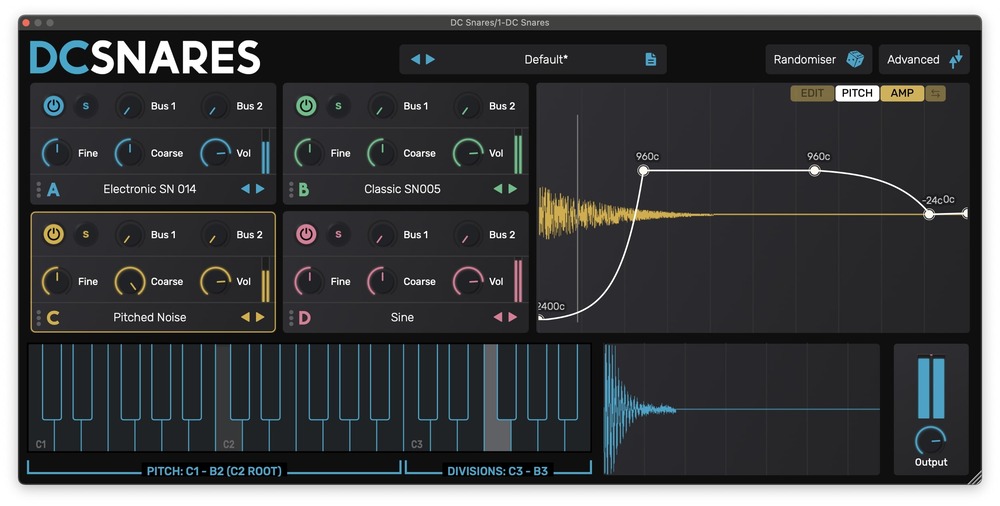
Task: Click the Randomiser dice icon
Action: click(x=855, y=59)
